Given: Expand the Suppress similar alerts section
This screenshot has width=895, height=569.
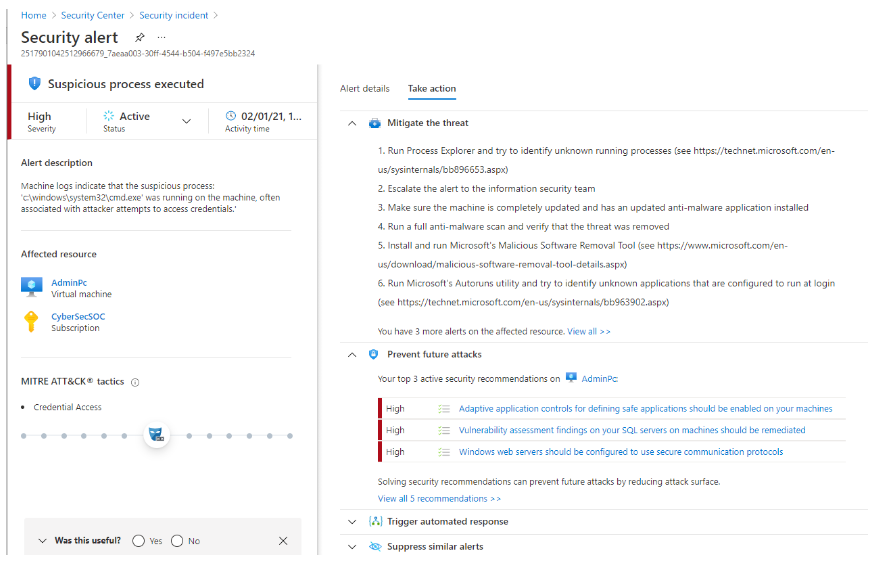Looking at the screenshot, I should 352,547.
